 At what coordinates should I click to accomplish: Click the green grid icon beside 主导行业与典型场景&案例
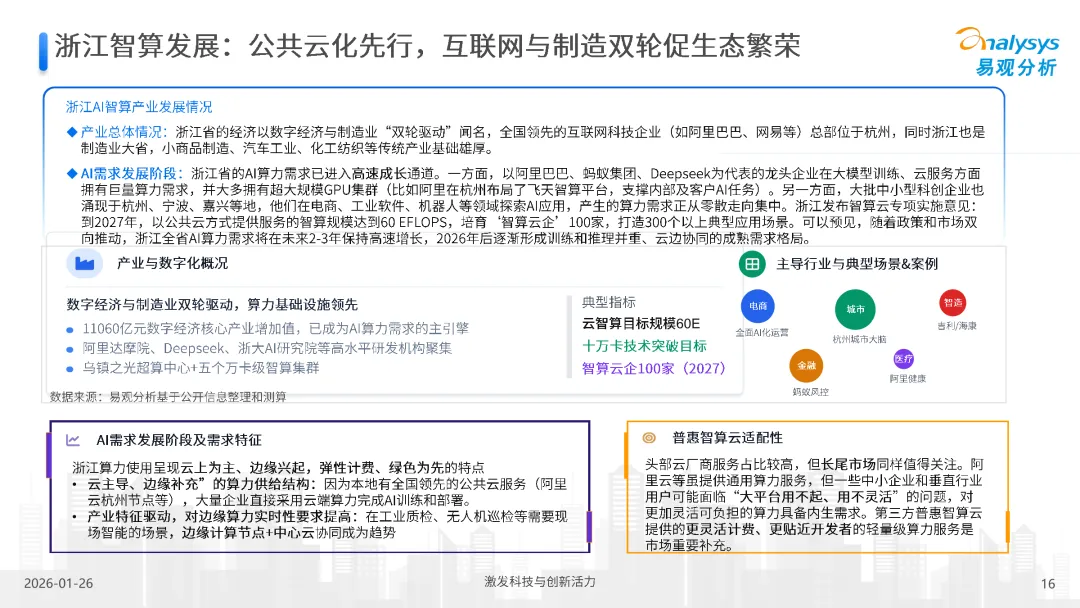pyautogui.click(x=752, y=264)
